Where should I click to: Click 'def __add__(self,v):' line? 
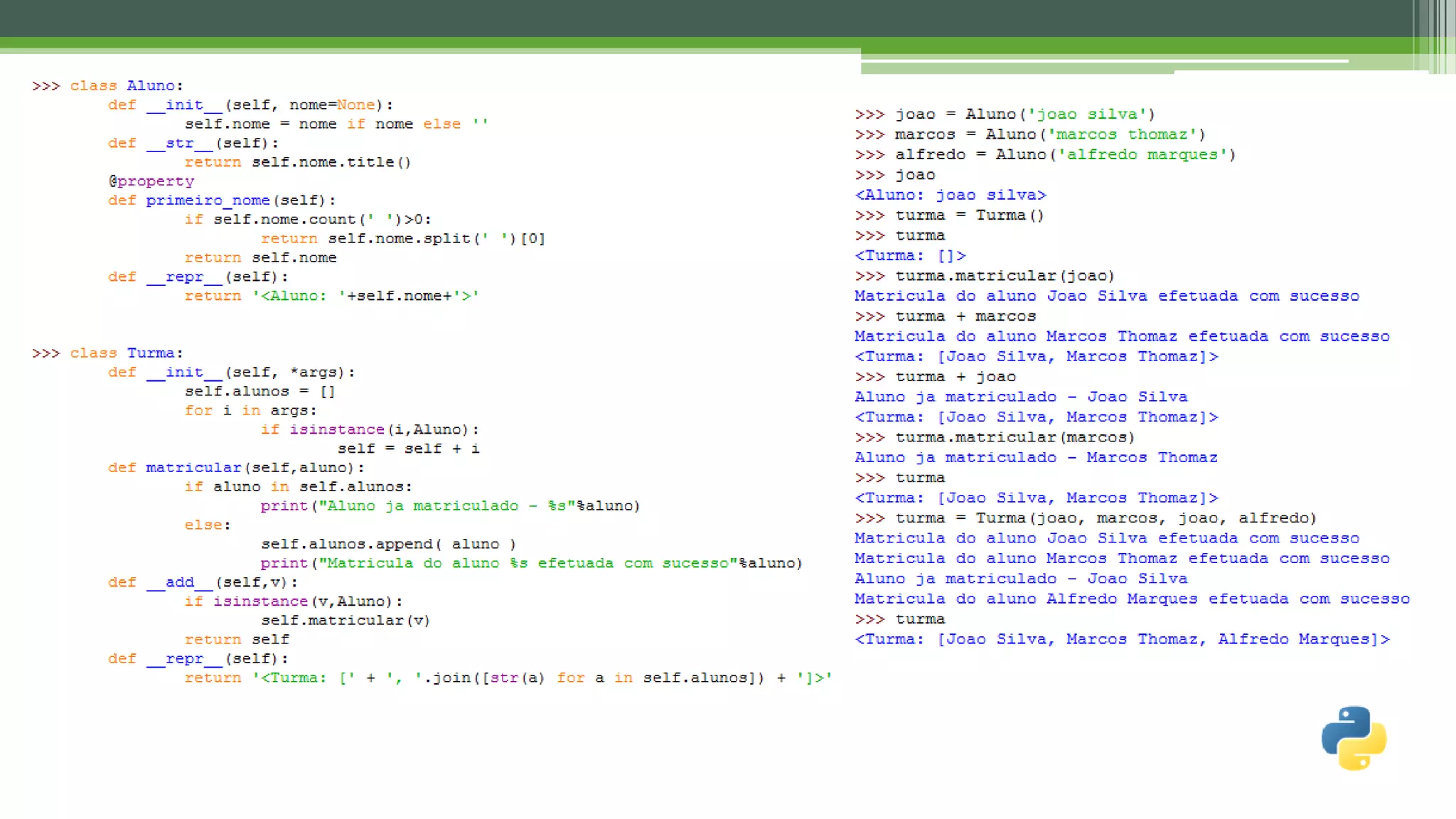click(203, 582)
